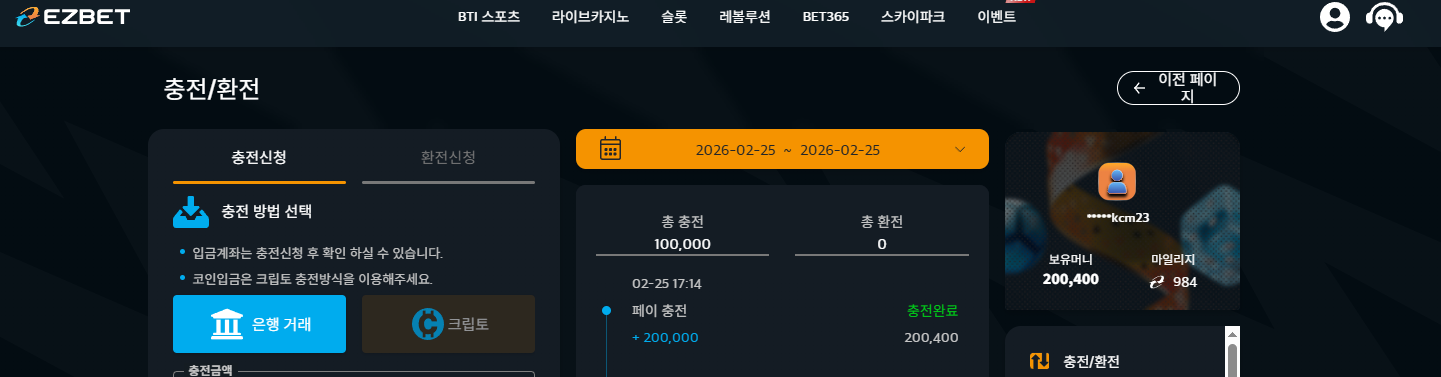Click the calendar icon in date bar

pos(611,149)
